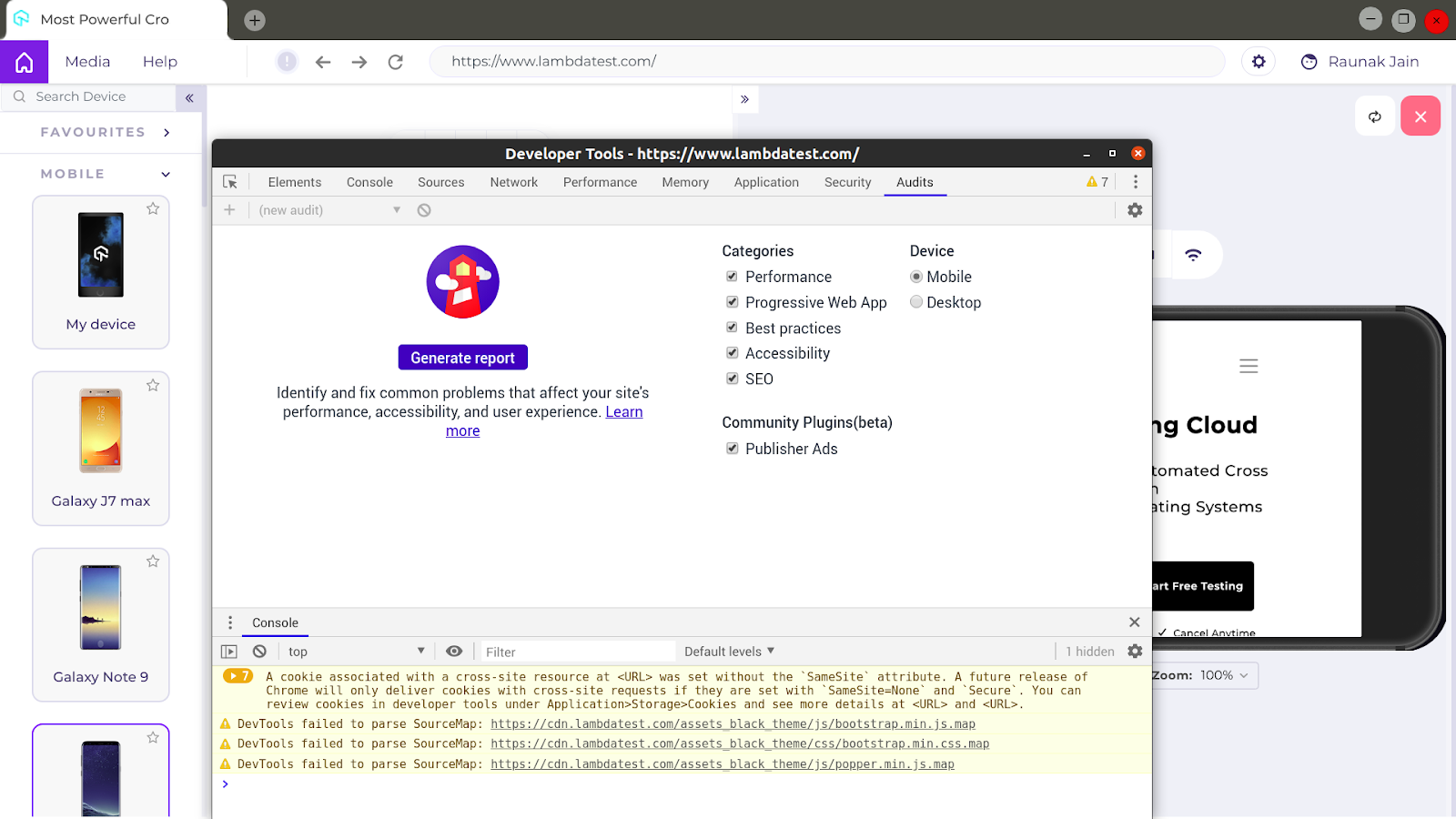Activate the inspect element picker in DevTools
This screenshot has width=1456, height=819.
[x=230, y=182]
